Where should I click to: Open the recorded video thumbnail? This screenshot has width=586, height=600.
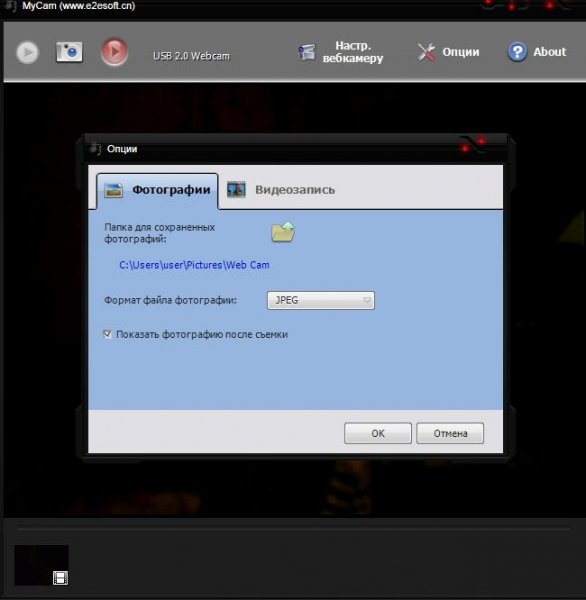pos(41,565)
